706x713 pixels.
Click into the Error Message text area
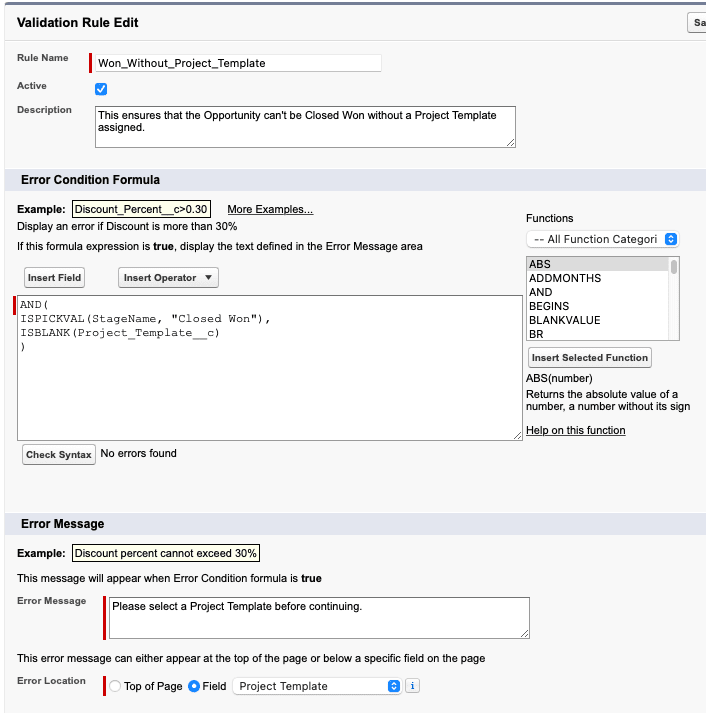(x=319, y=618)
